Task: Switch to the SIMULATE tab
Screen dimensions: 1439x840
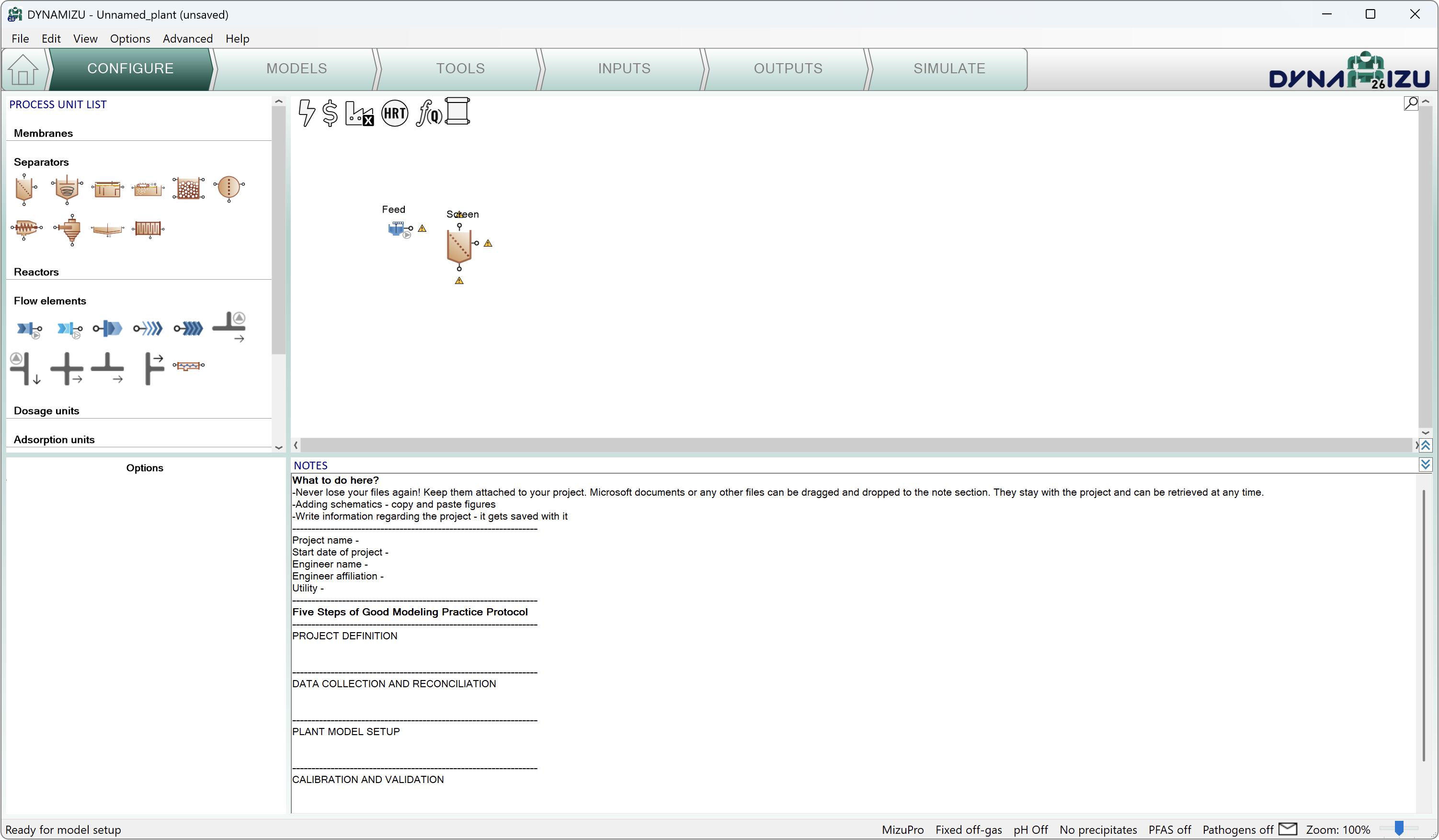Action: click(948, 68)
